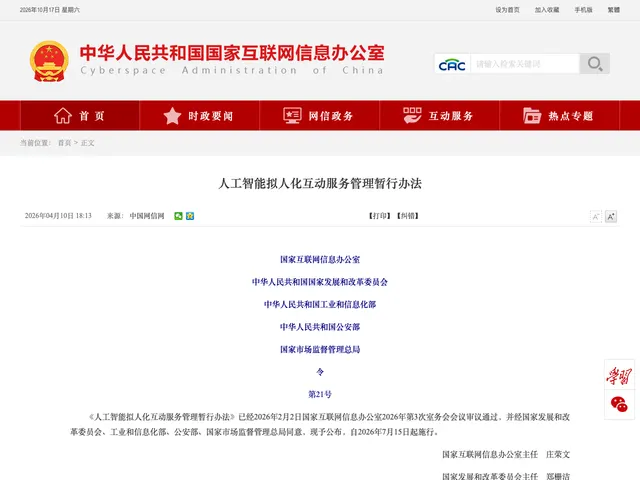Image resolution: width=640 pixels, height=480 pixels.
Task: Switch to 手机版 mobile version
Action: 583,10
